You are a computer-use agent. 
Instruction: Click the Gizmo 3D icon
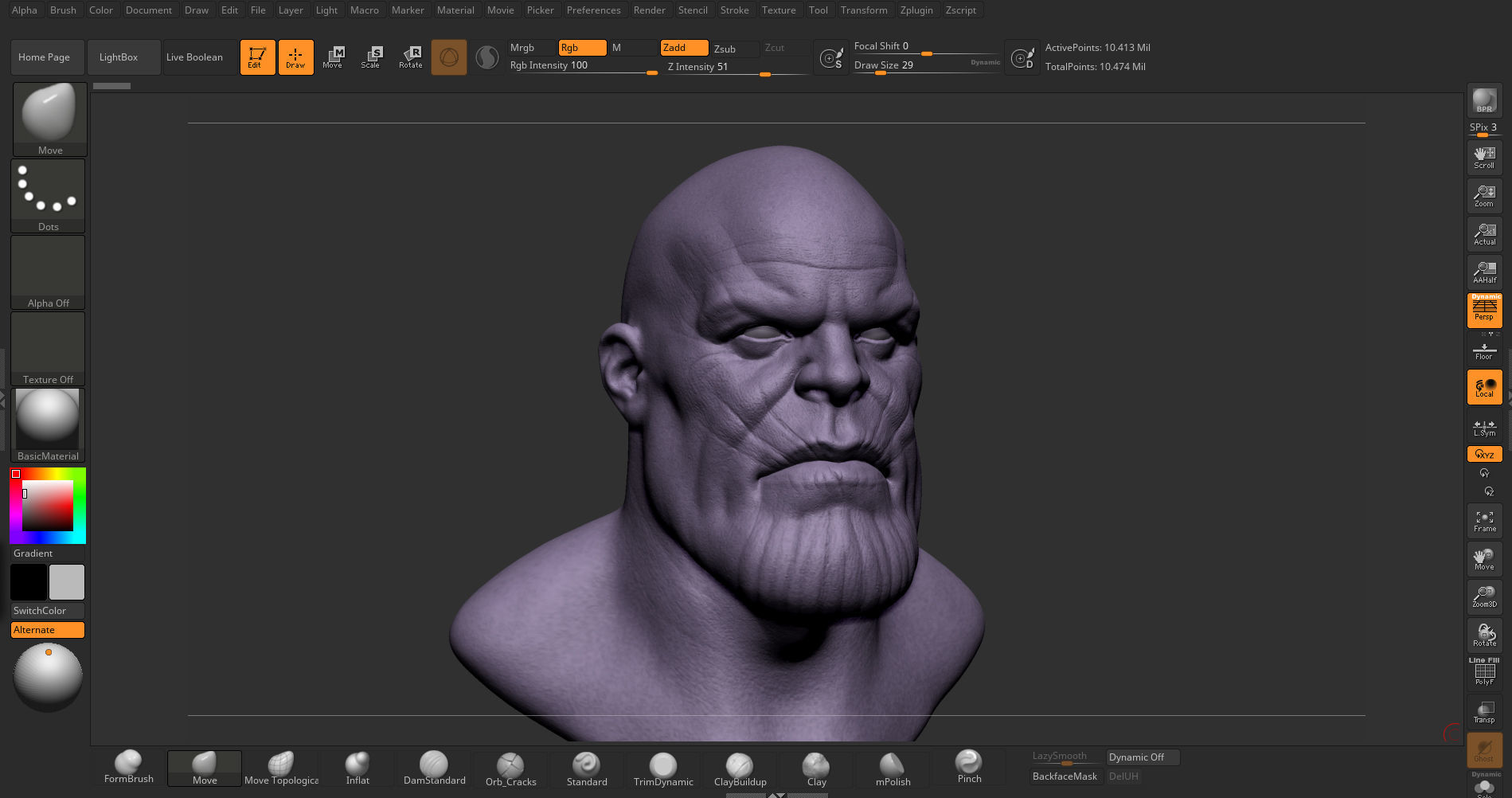(x=449, y=57)
